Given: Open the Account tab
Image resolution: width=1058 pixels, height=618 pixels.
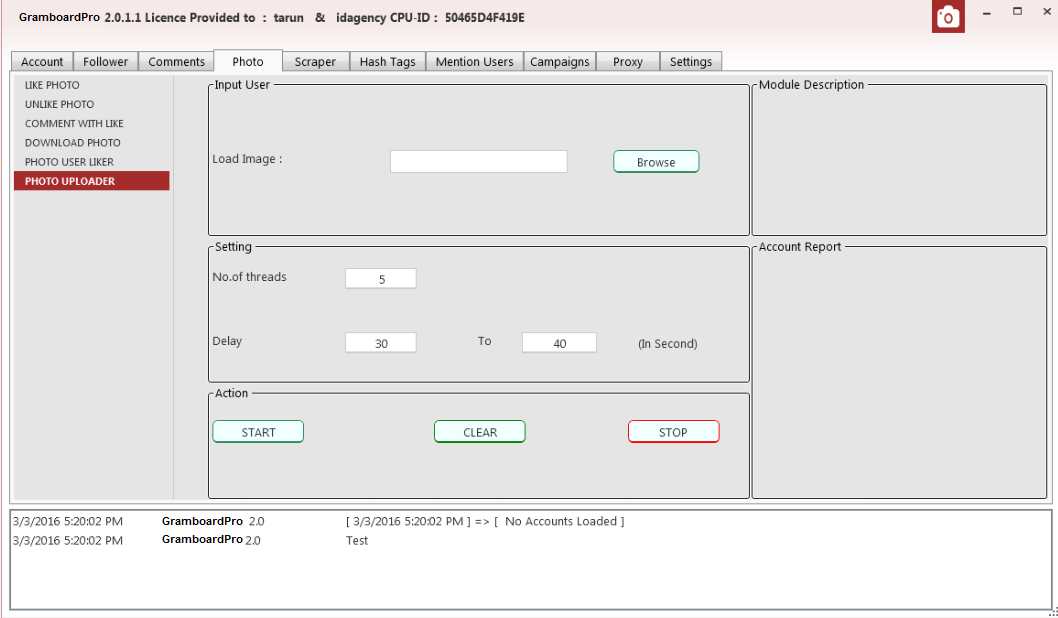Looking at the screenshot, I should (42, 61).
